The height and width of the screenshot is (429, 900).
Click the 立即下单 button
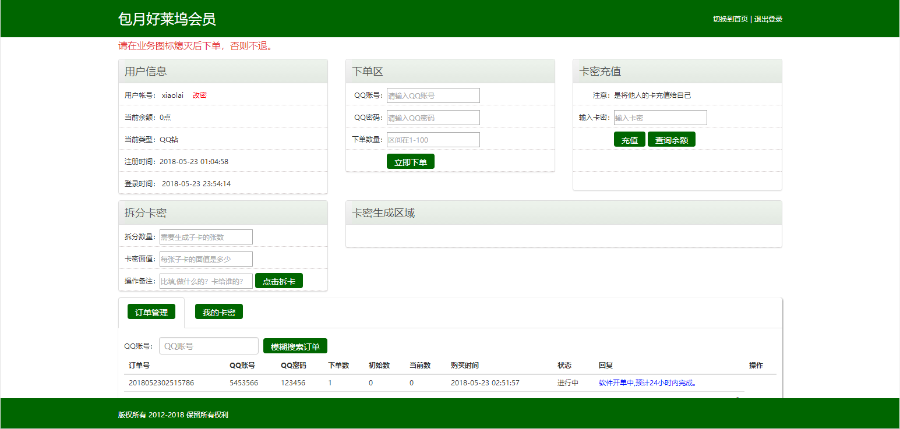[x=410, y=162]
